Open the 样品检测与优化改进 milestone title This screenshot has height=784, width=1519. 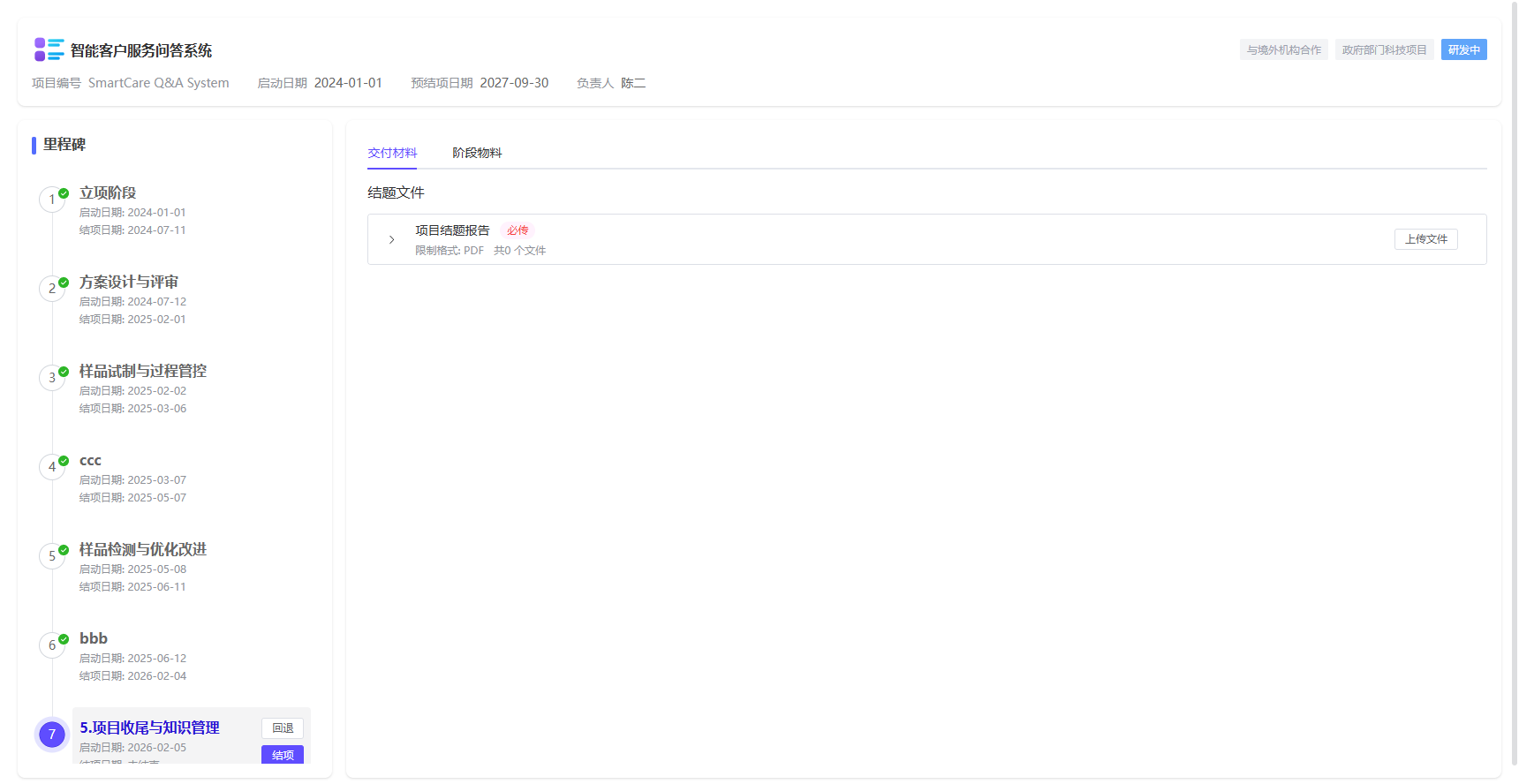click(143, 549)
